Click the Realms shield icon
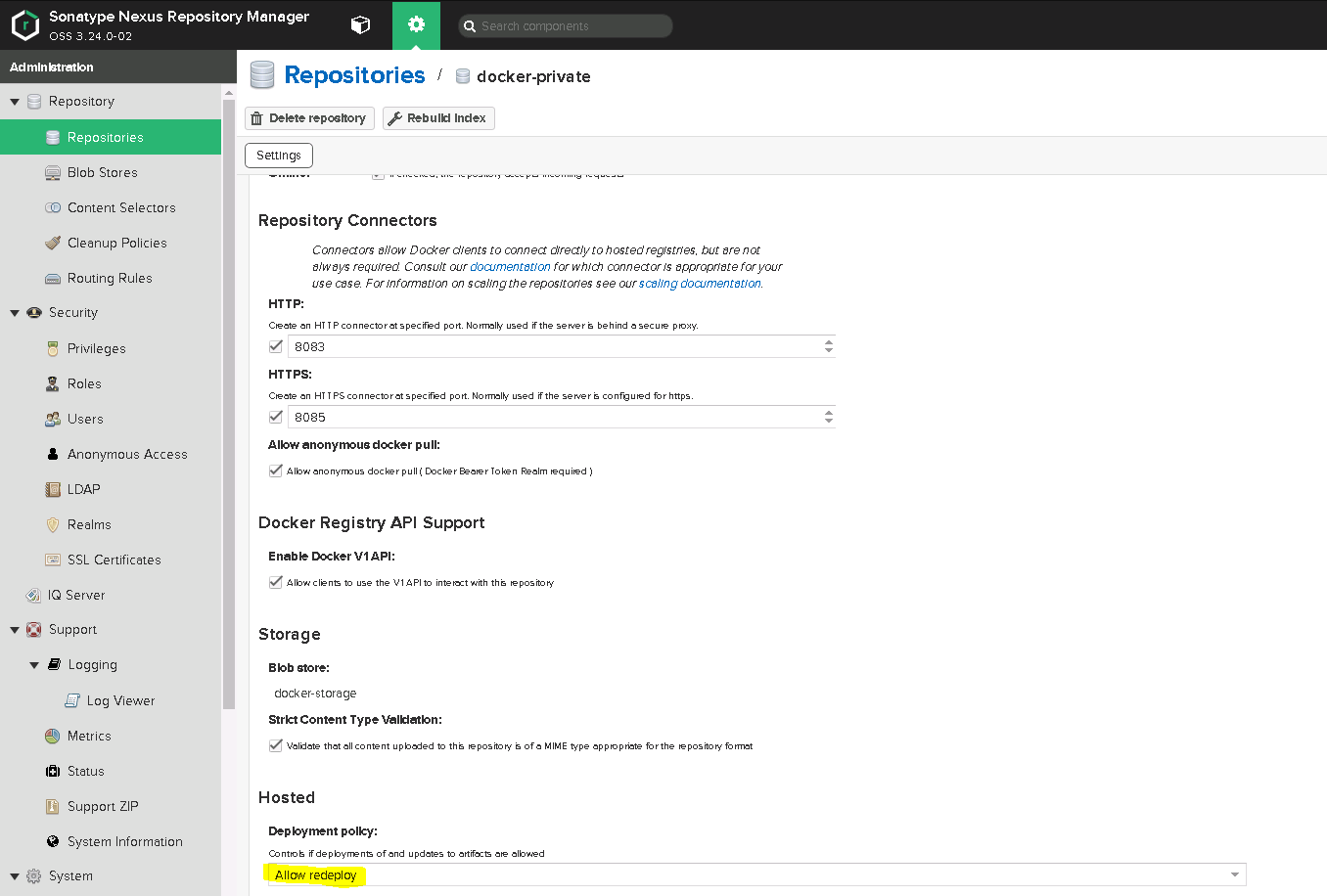 point(53,524)
